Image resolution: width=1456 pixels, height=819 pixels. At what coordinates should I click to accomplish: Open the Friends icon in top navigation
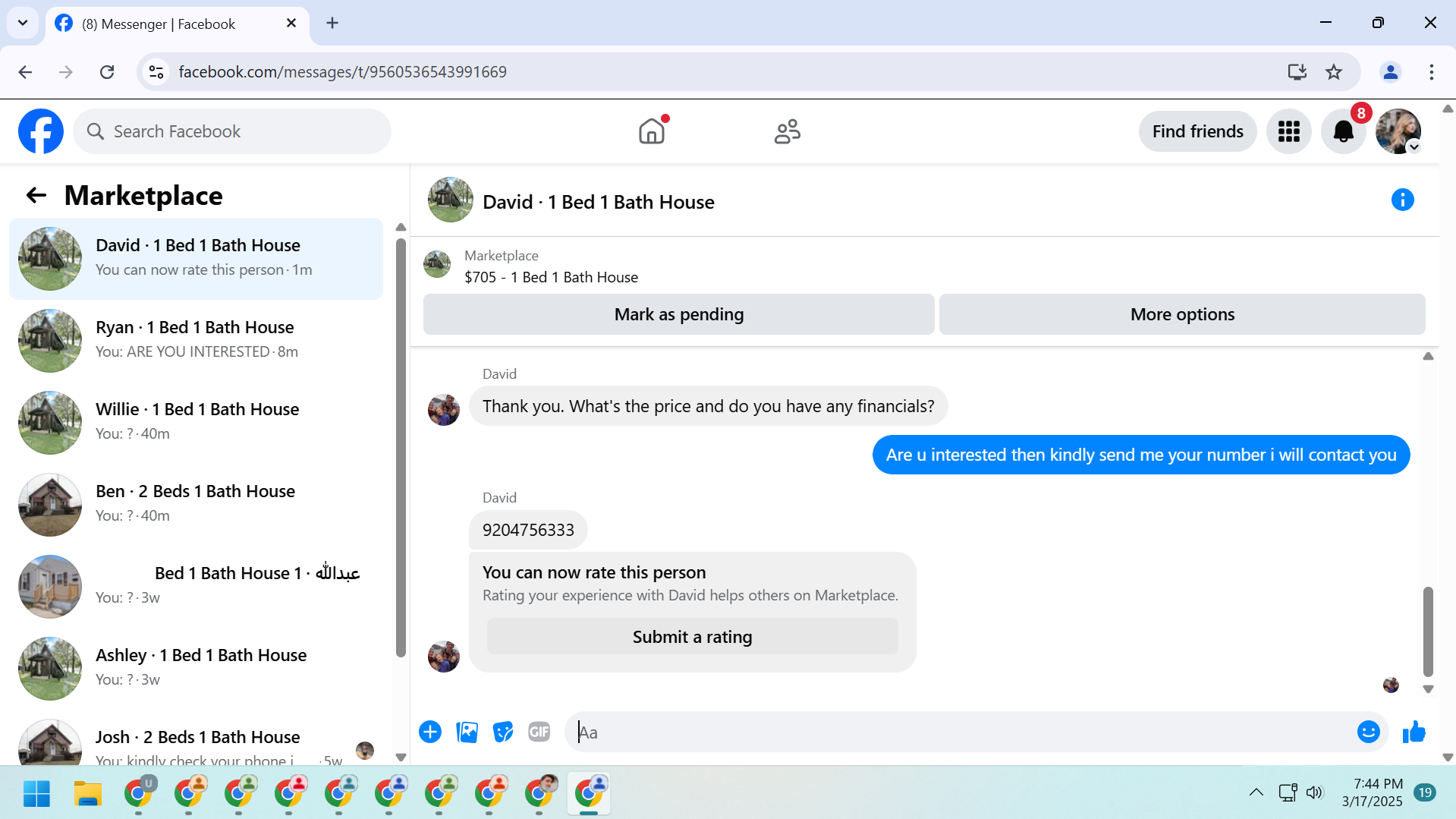788,131
